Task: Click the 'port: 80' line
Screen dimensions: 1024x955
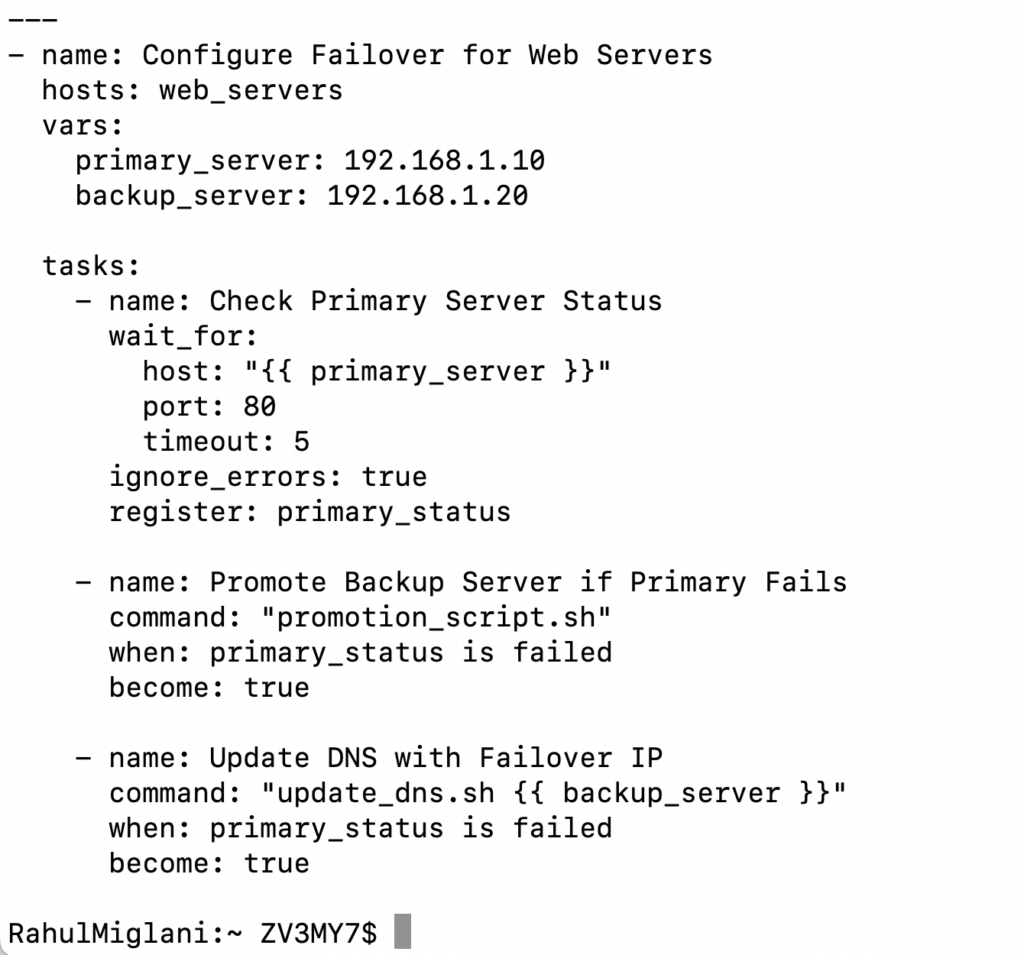Action: [209, 406]
